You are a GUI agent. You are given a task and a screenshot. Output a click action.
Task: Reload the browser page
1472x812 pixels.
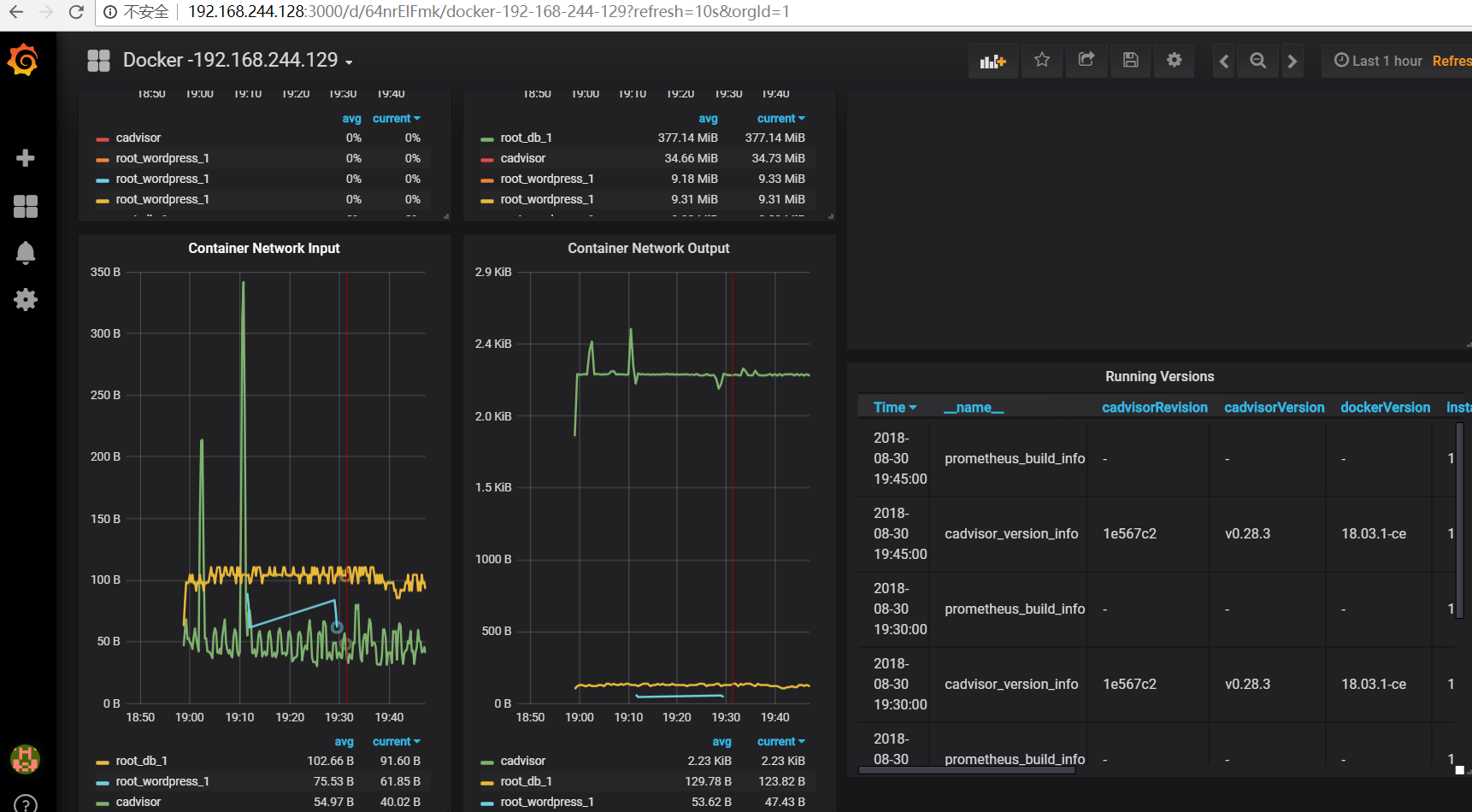coord(76,12)
